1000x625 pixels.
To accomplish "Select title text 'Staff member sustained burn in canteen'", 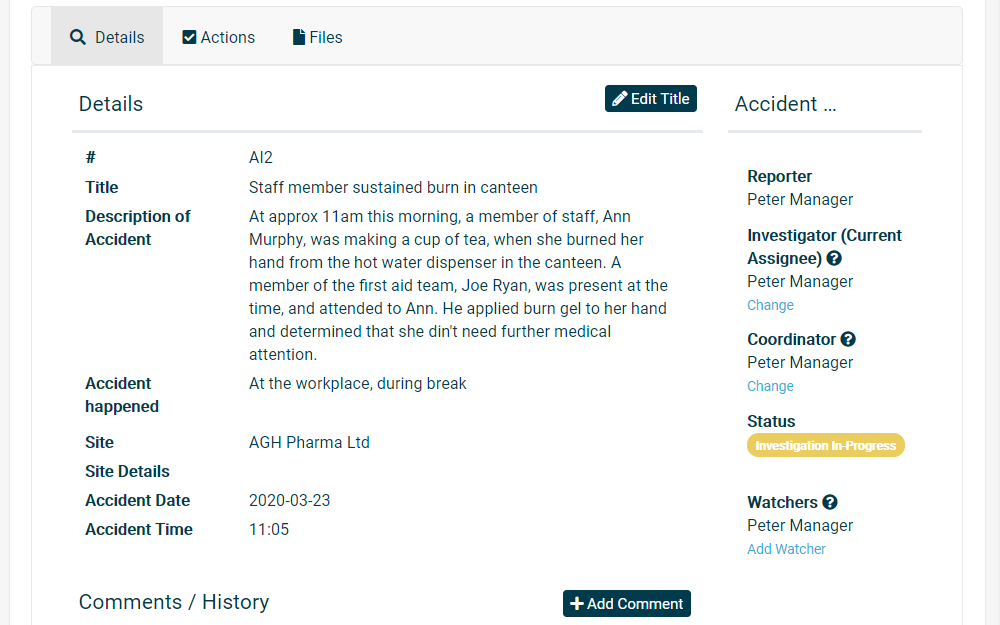I will pos(393,188).
